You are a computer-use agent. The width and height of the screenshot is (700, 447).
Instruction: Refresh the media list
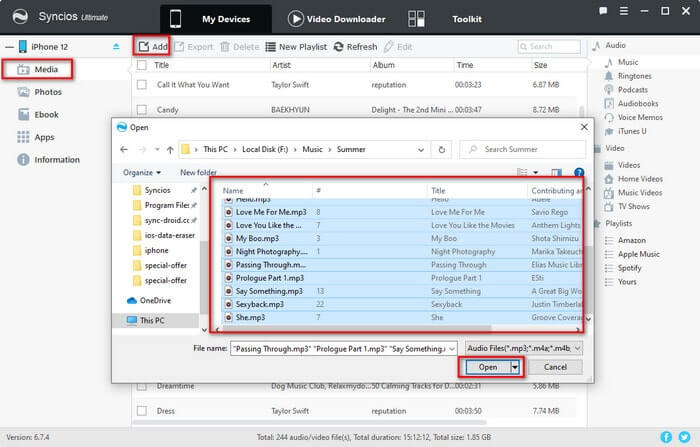355,46
